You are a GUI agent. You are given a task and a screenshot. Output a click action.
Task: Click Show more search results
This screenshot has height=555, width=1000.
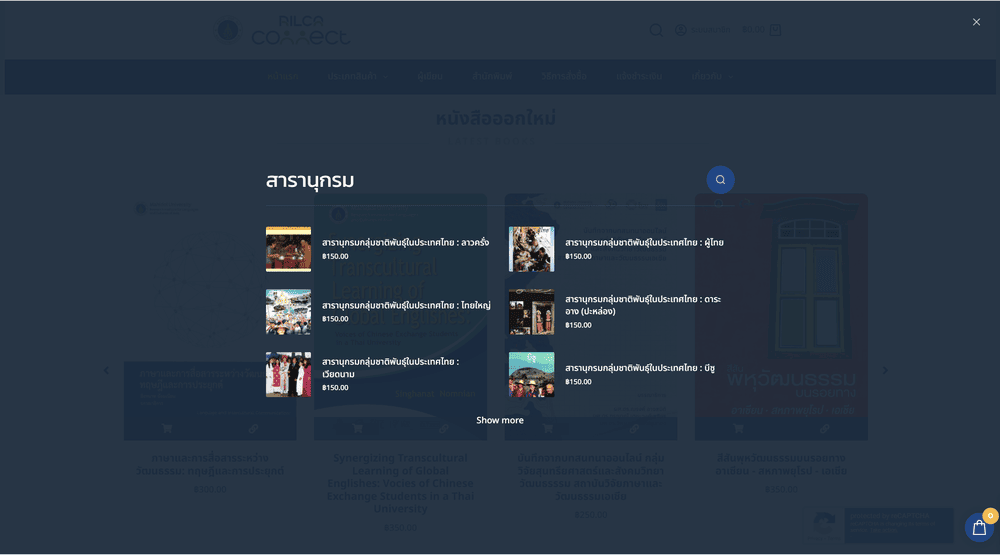pos(500,420)
